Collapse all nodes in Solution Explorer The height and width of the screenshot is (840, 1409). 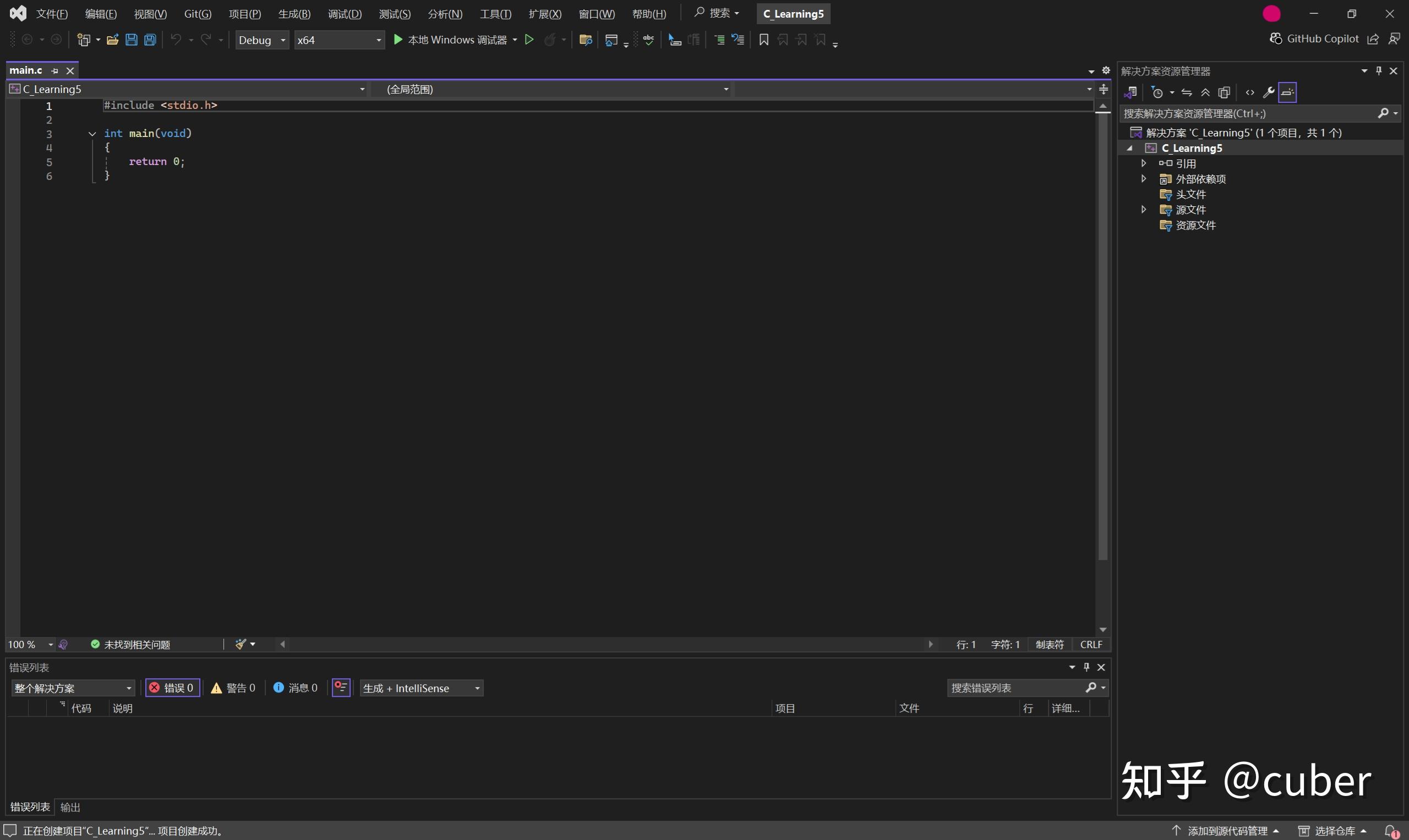pyautogui.click(x=1205, y=92)
